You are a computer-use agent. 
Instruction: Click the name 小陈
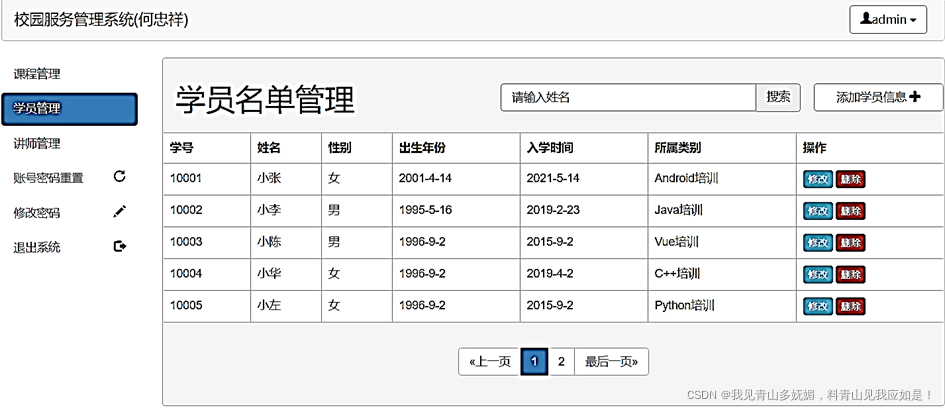tap(269, 242)
